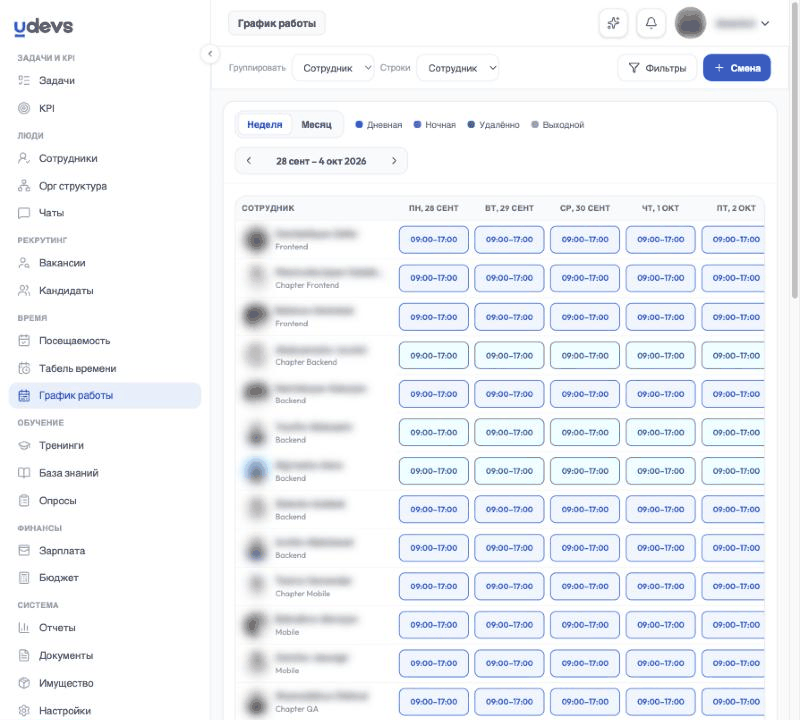Click the user avatar in the header
This screenshot has height=720, width=800.
coord(690,23)
